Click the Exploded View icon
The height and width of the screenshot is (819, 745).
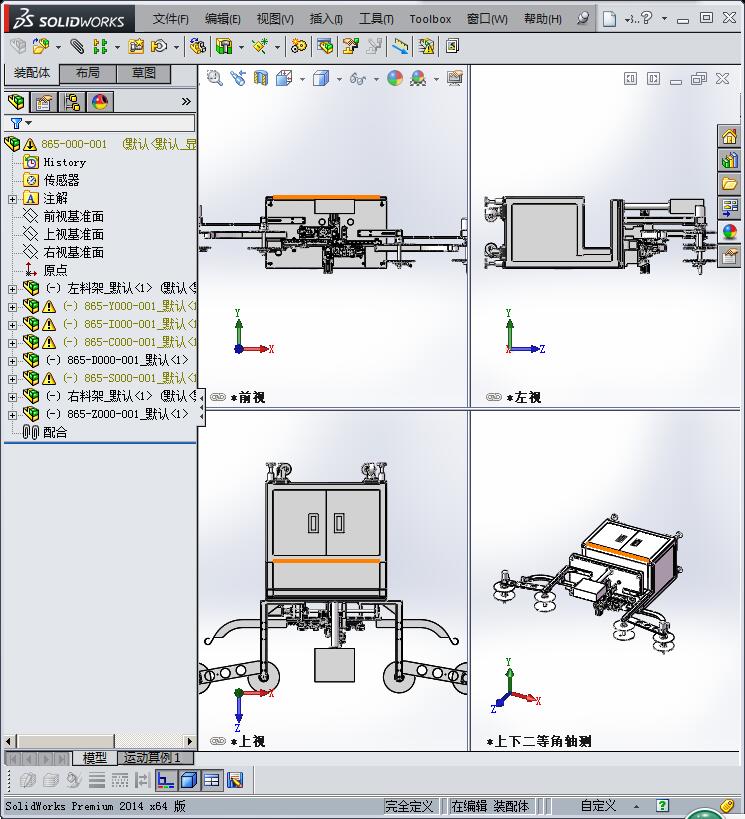[x=351, y=46]
